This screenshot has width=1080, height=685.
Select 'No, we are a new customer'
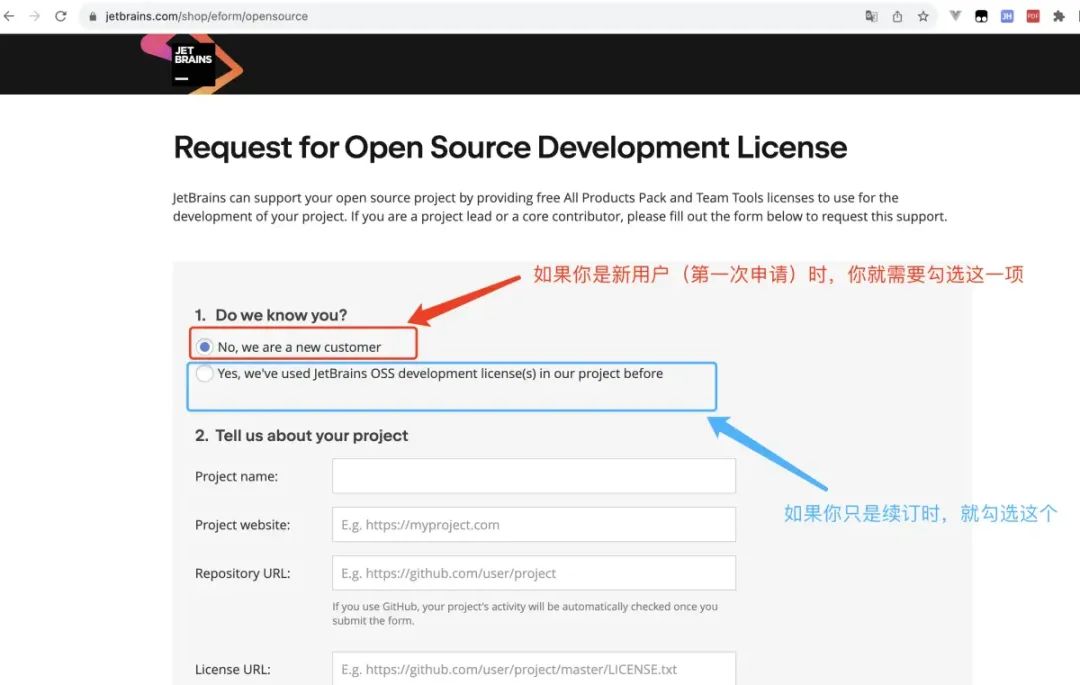[x=205, y=347]
